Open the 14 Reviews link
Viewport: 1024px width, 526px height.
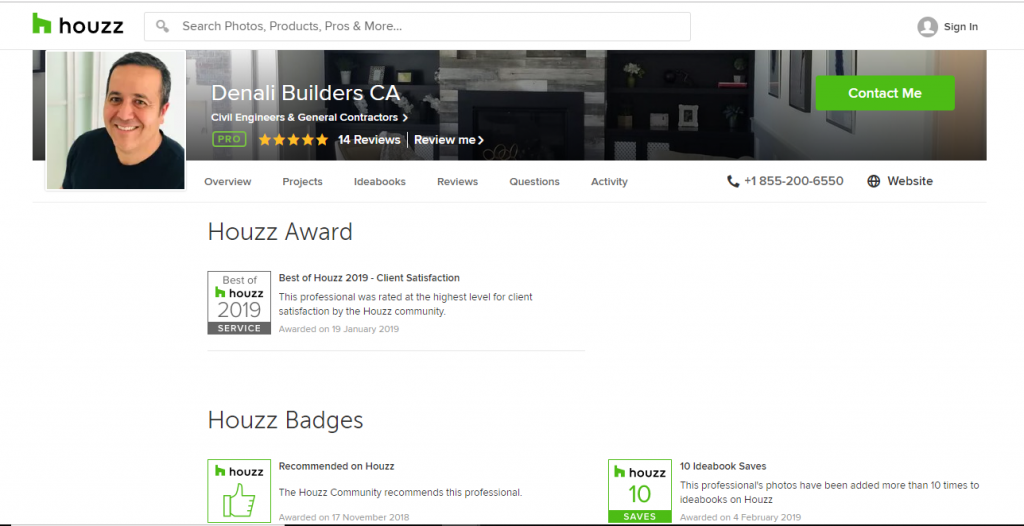click(369, 140)
